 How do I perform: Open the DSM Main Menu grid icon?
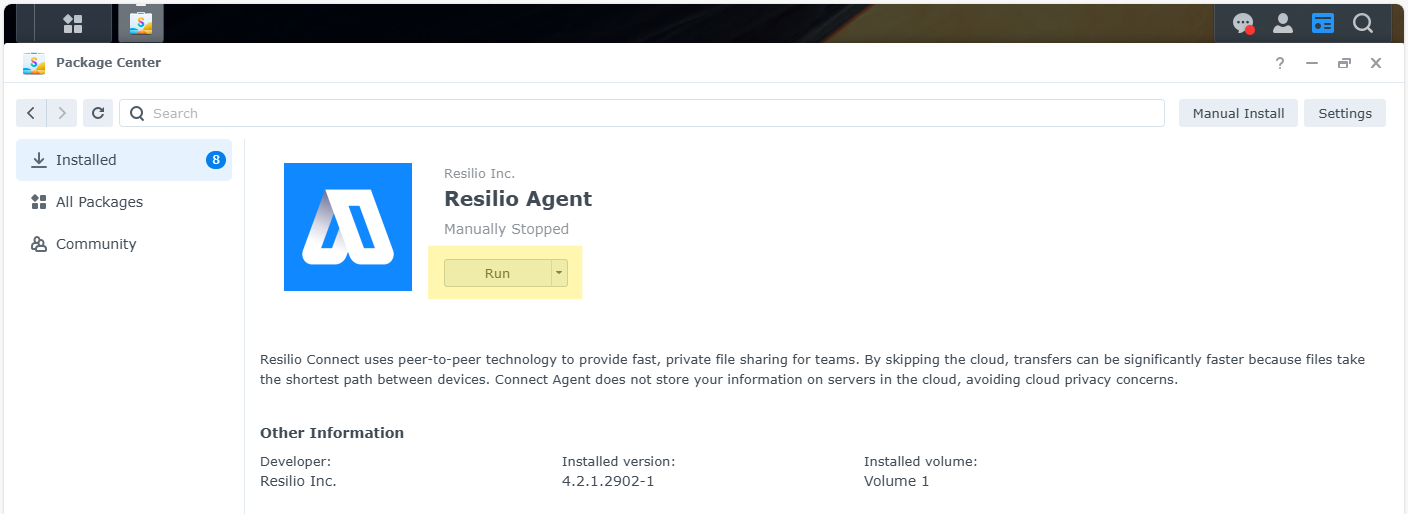[x=73, y=23]
